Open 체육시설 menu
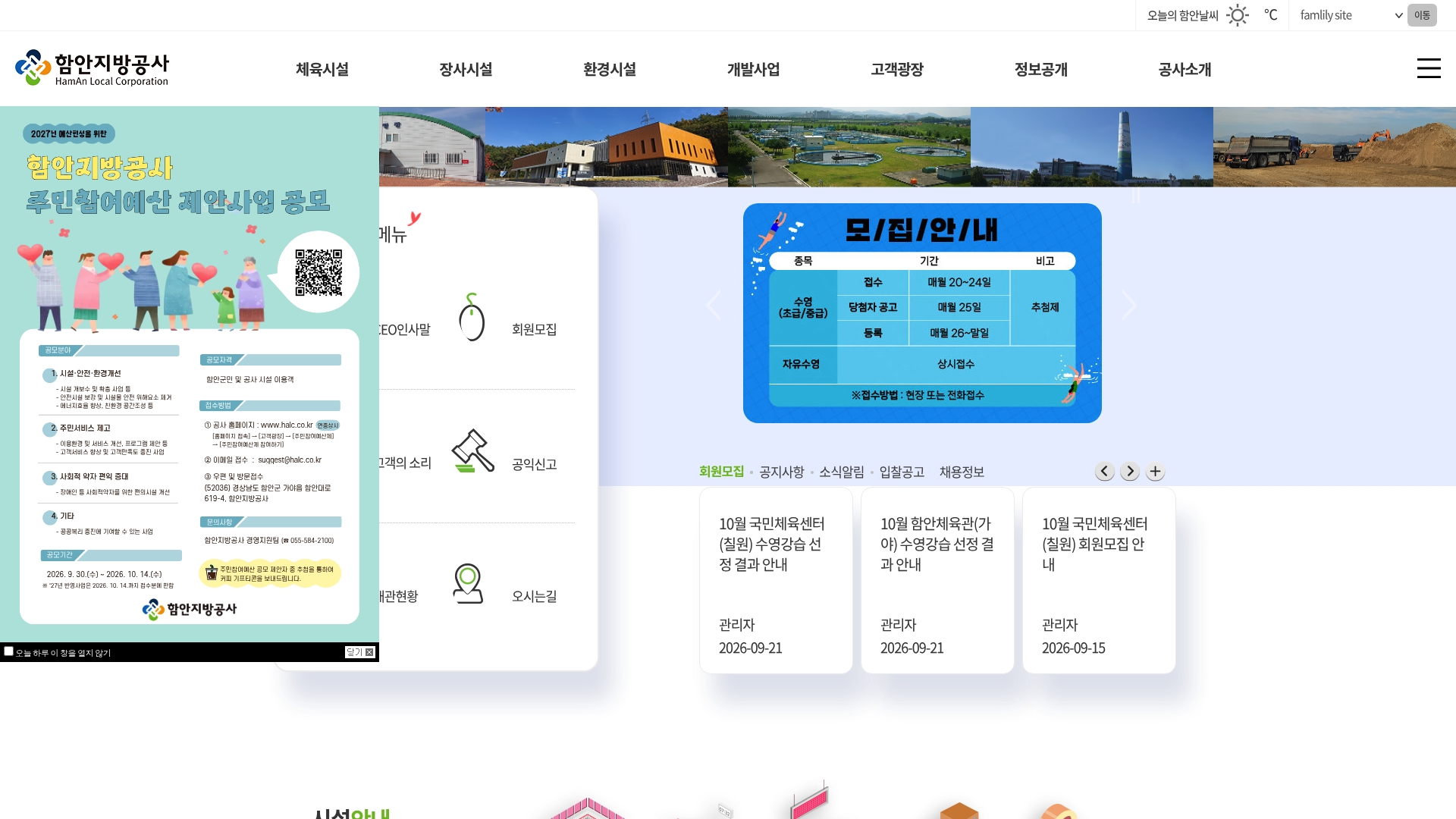Screen dimensions: 1456x819 322,69
